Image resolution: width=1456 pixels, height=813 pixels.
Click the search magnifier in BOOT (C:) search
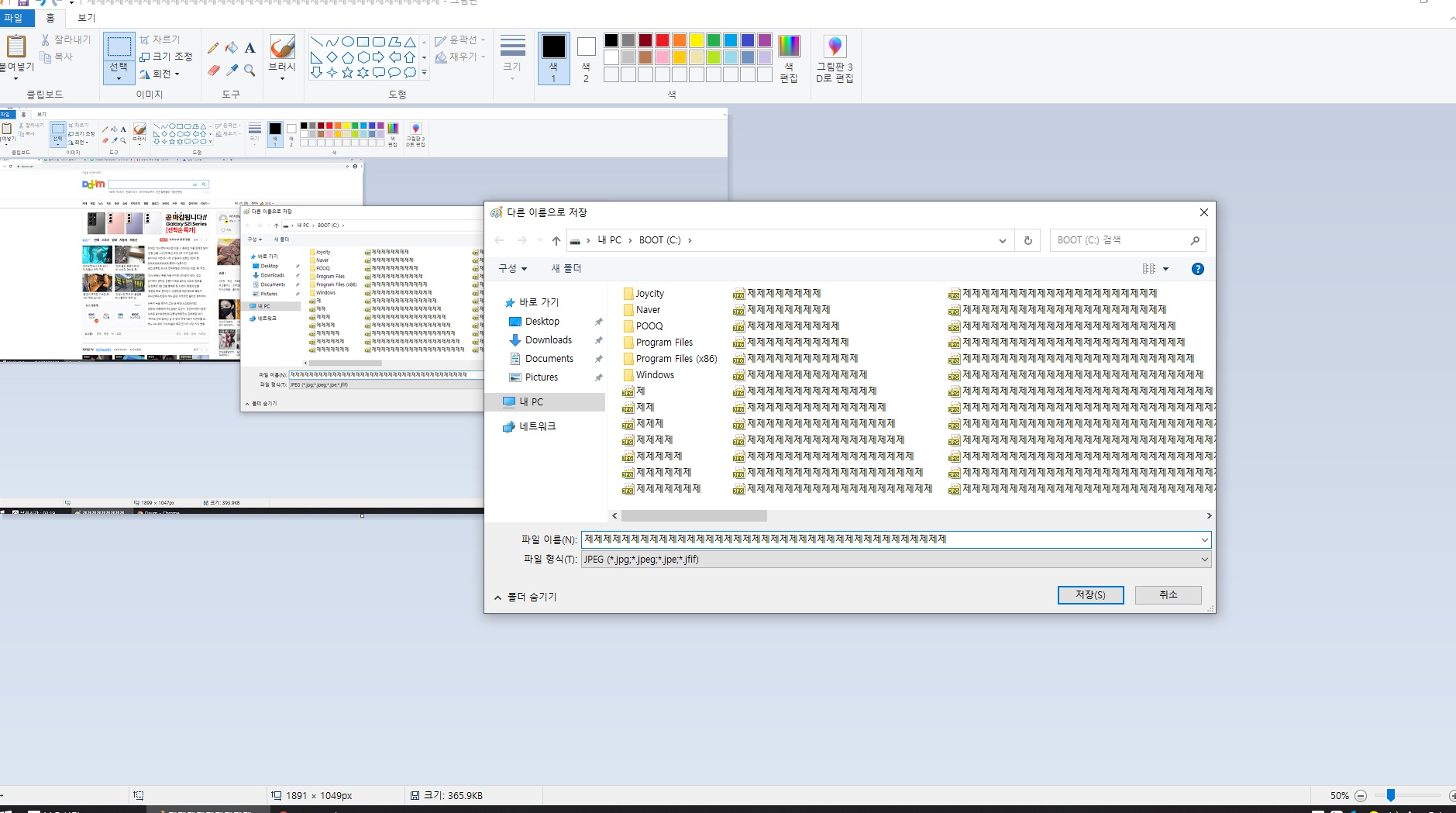tap(1195, 240)
